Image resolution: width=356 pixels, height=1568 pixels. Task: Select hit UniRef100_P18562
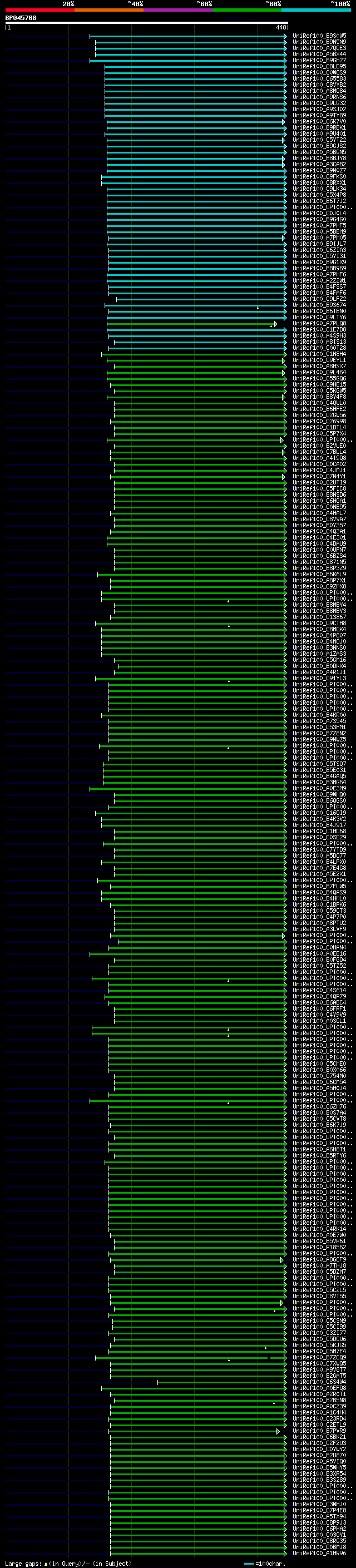[x=319, y=1247]
